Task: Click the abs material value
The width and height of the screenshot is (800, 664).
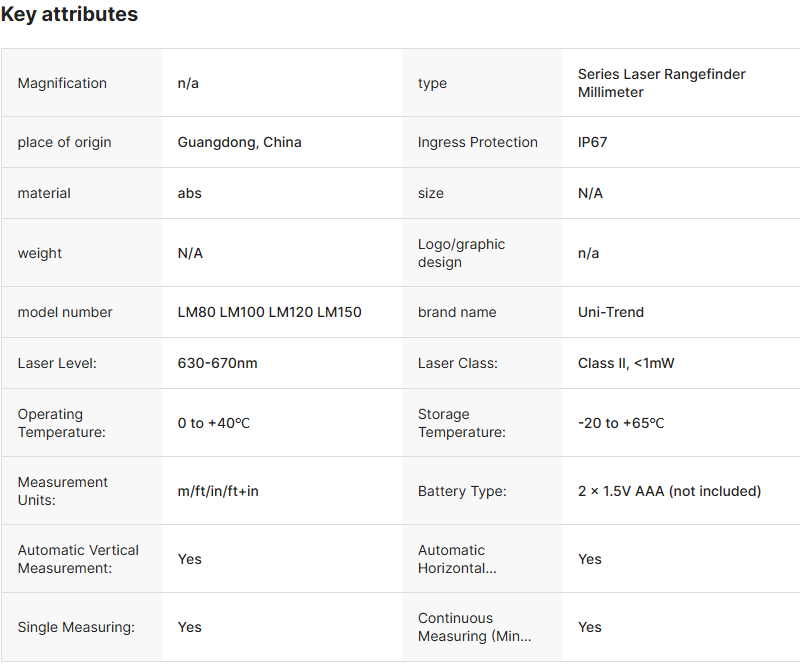Action: [189, 193]
